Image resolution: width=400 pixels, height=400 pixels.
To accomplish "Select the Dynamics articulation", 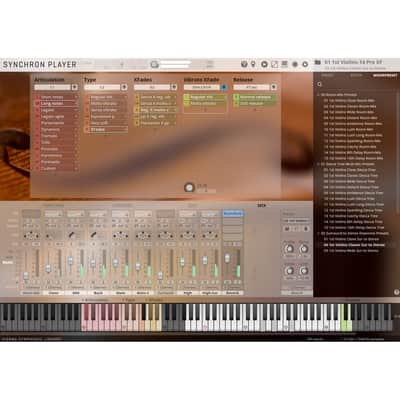I will pyautogui.click(x=56, y=130).
